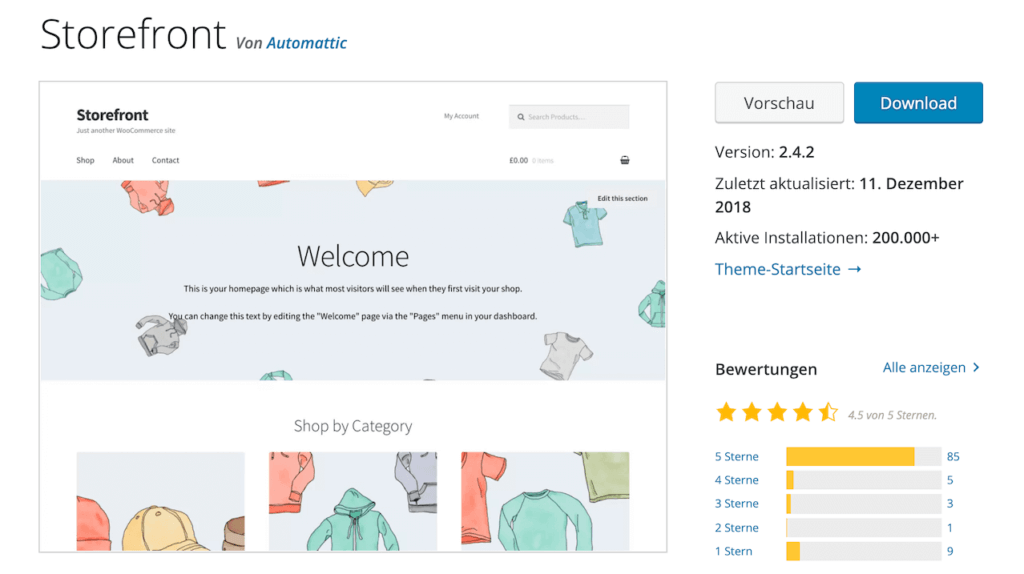Image resolution: width=1024 pixels, height=574 pixels.
Task: Click the 9 count for one star
Action: 950,551
